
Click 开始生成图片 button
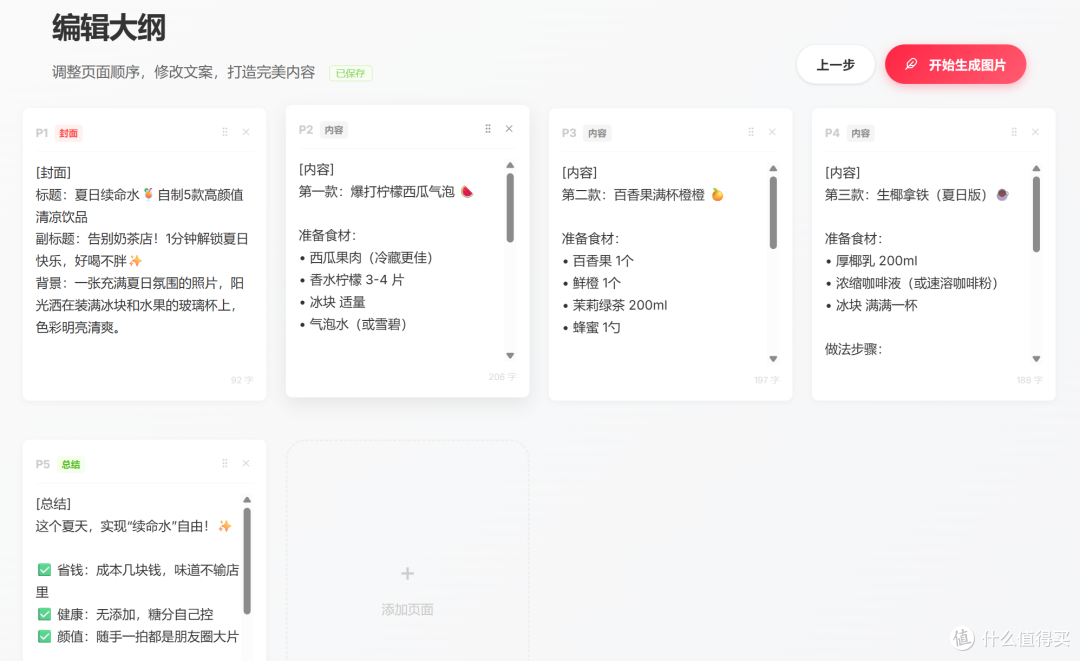(955, 64)
